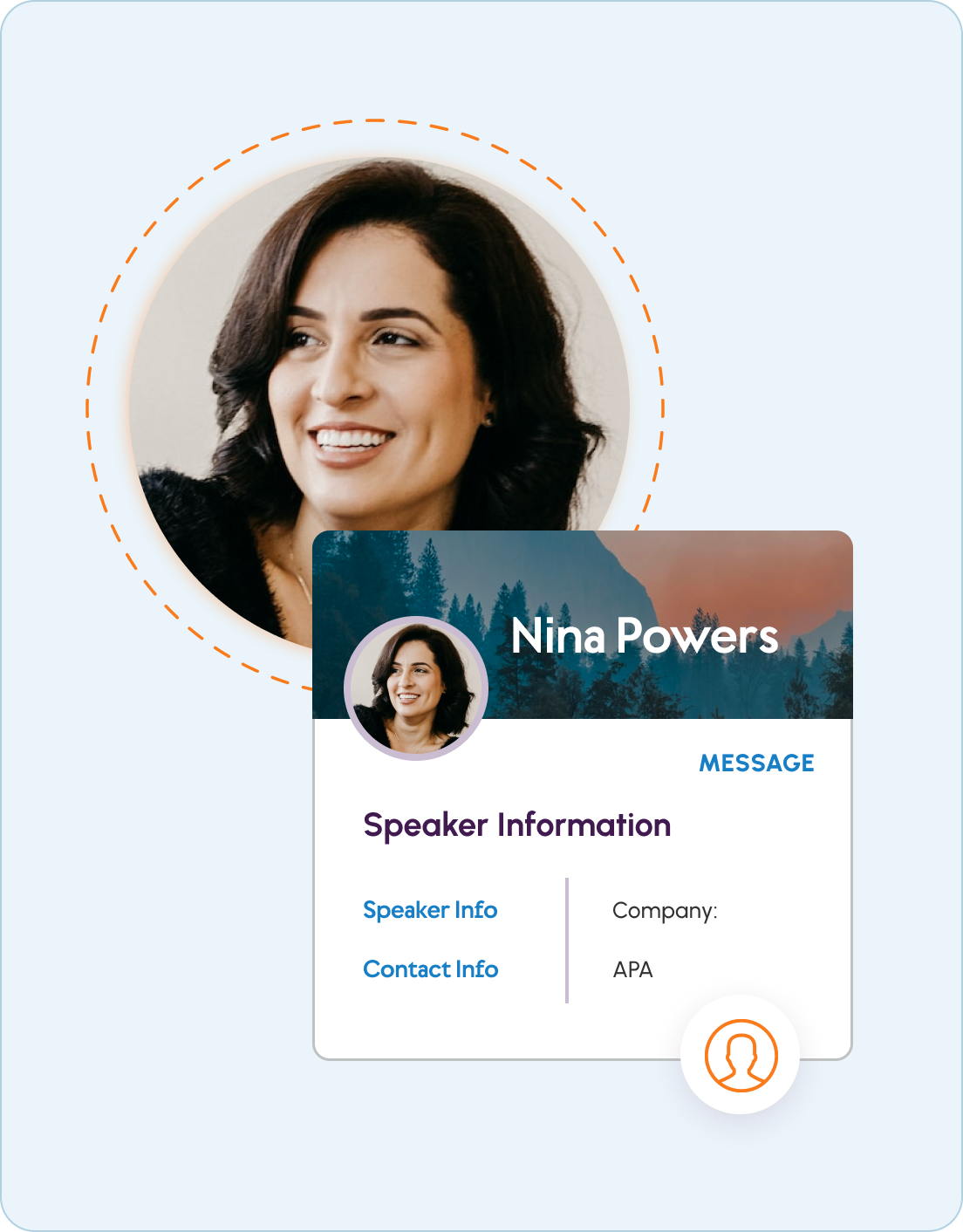Send a message via MESSAGE link

(756, 763)
